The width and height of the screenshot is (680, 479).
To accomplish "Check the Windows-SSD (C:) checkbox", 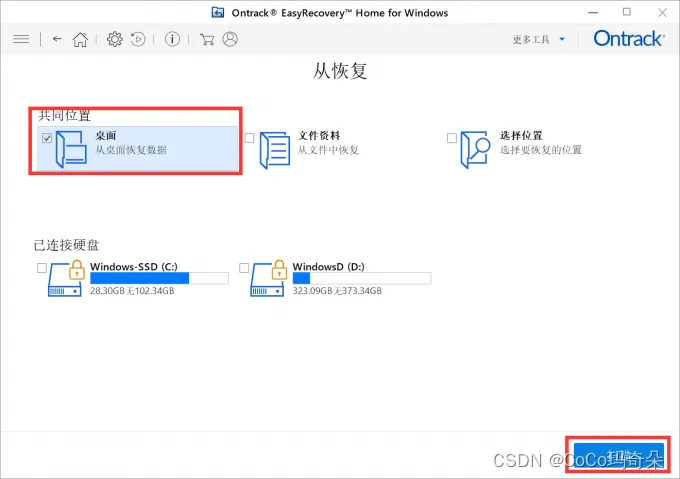I will tap(42, 268).
